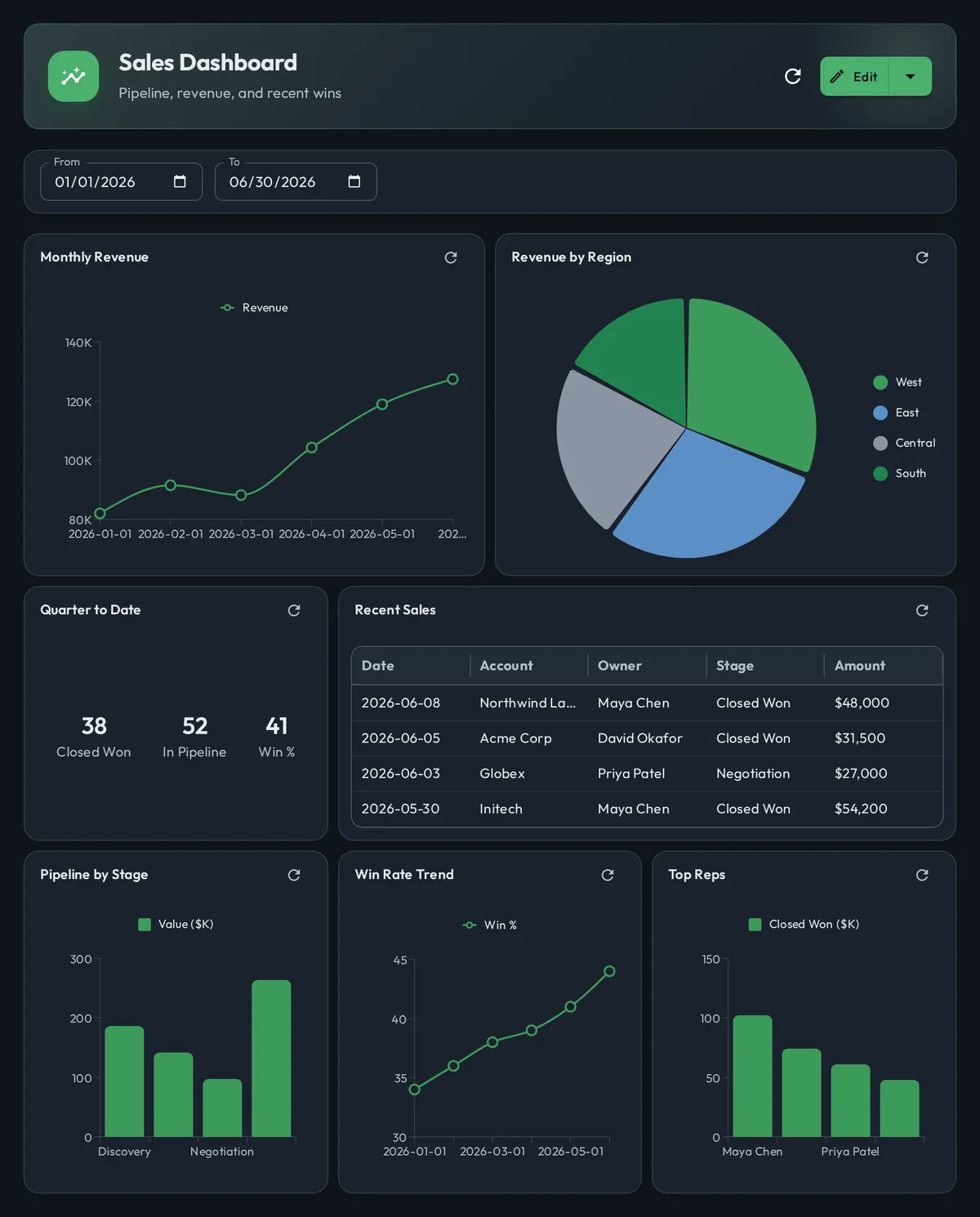Refresh the Pipeline by Stage chart

point(294,875)
